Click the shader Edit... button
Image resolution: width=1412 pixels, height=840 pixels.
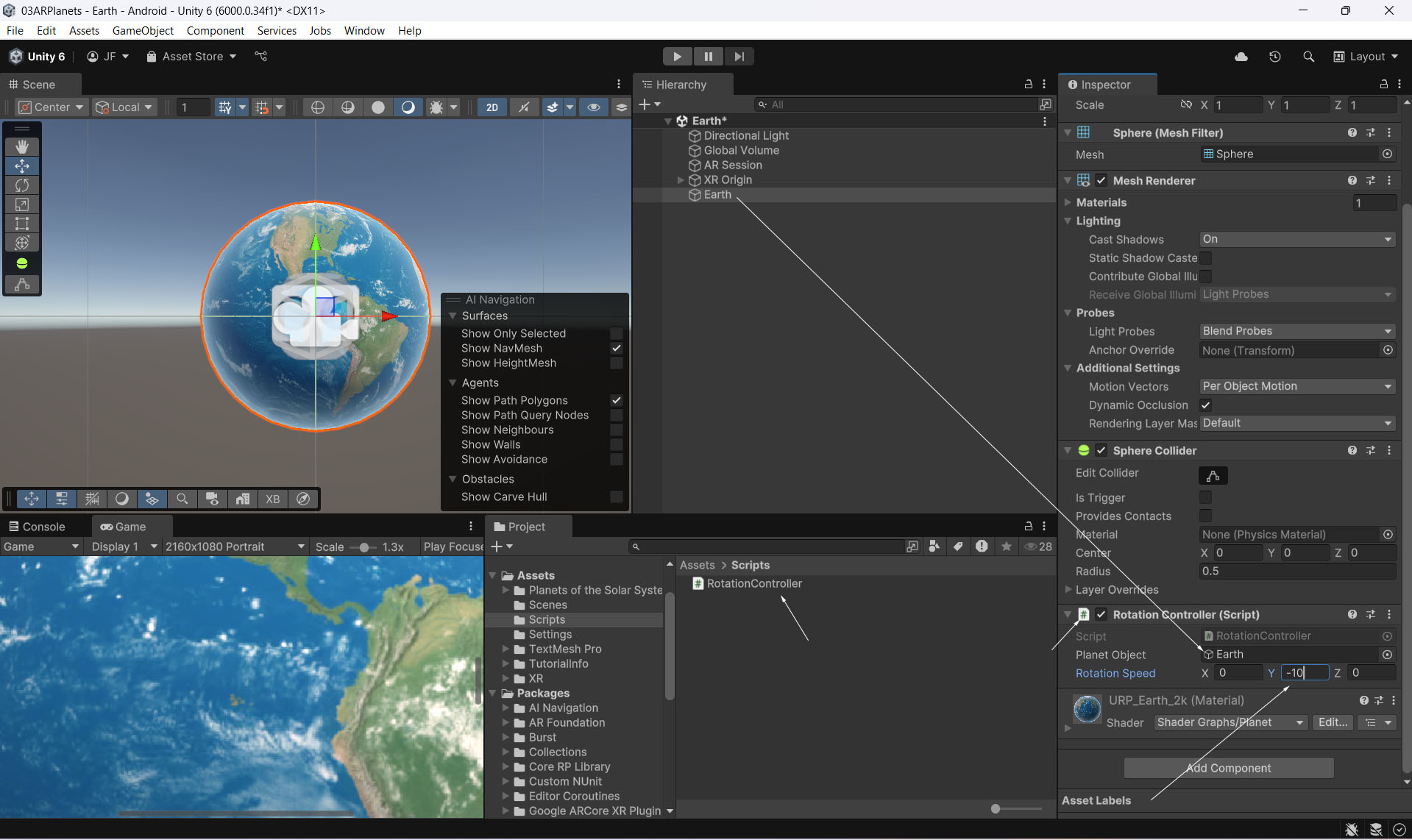pos(1333,722)
